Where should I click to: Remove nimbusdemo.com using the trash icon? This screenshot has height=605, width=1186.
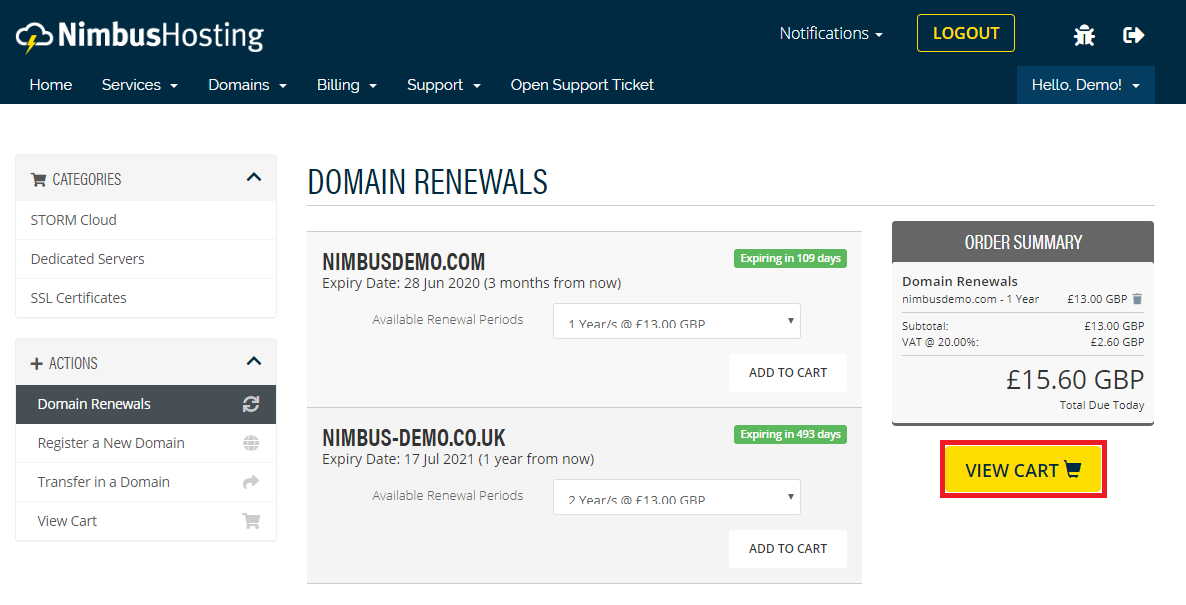1137,299
